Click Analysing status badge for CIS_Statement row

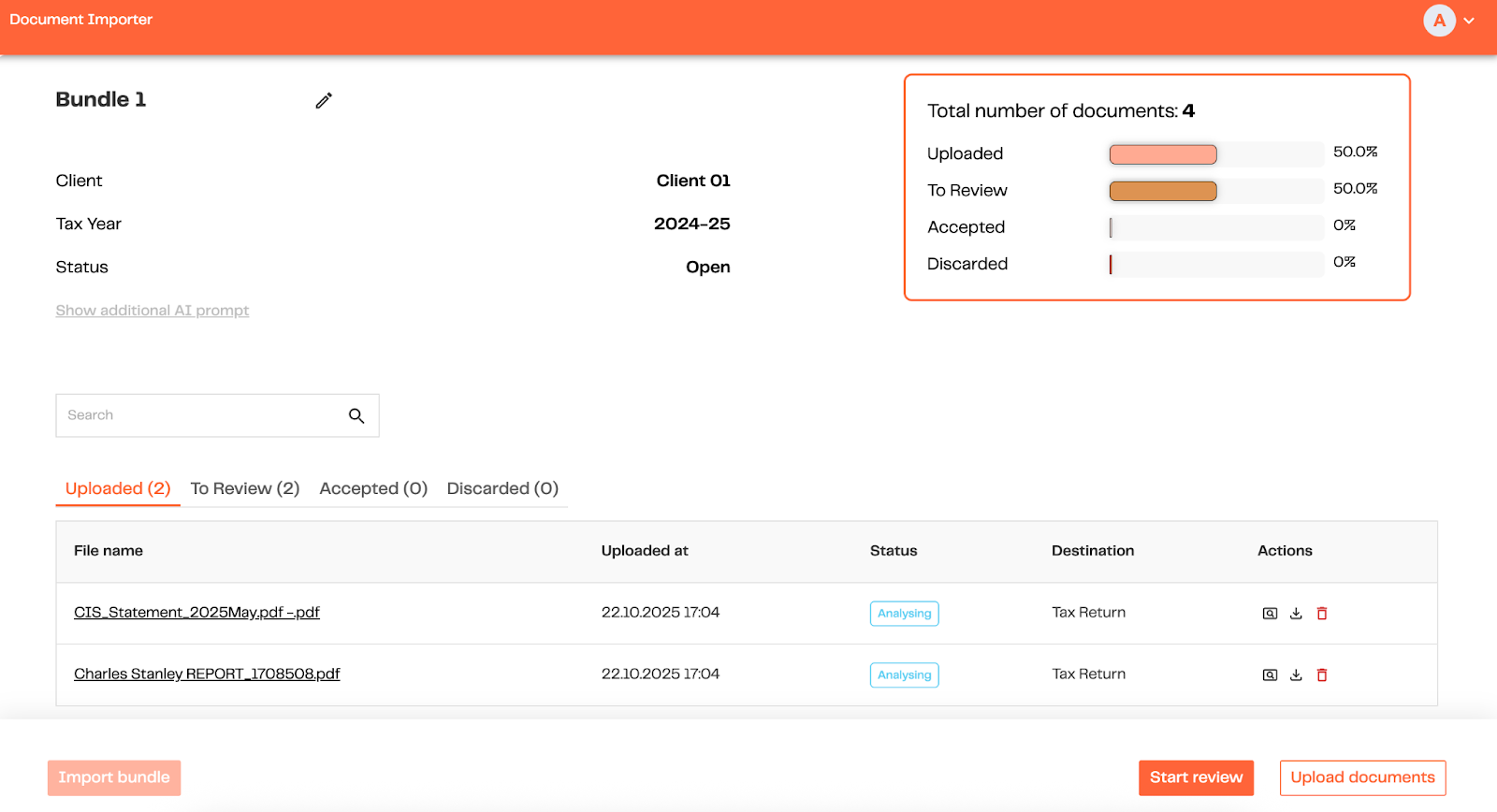click(x=904, y=614)
